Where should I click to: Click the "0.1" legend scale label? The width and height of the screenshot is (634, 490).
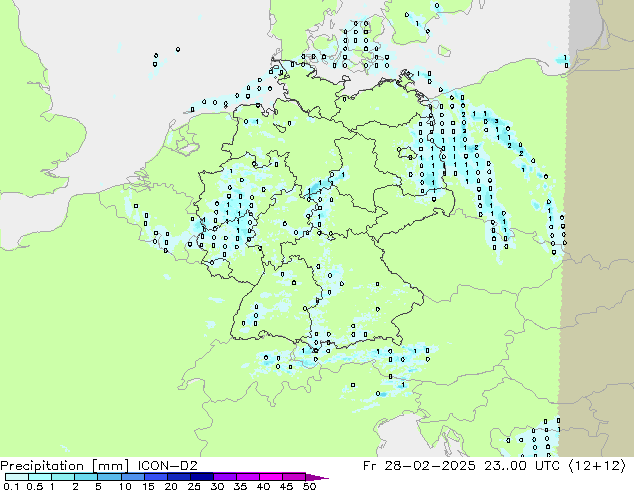[11, 486]
